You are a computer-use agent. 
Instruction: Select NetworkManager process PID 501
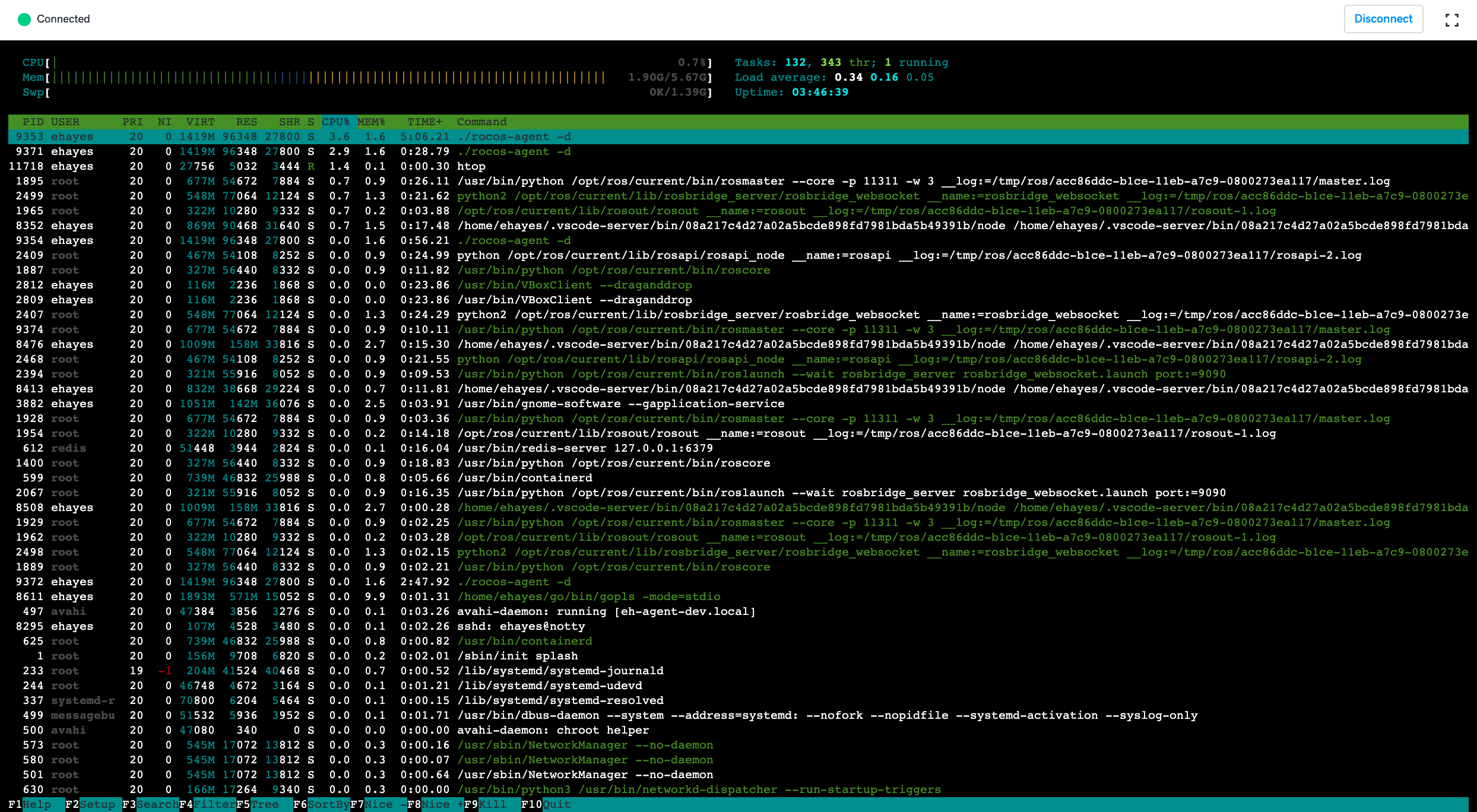(x=738, y=775)
